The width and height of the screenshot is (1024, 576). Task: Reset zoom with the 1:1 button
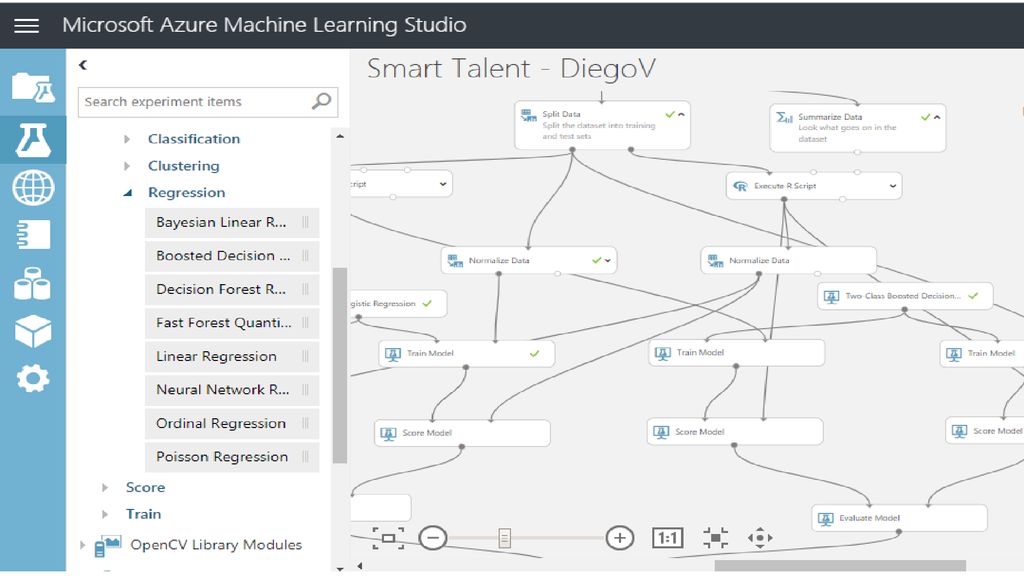pyautogui.click(x=667, y=537)
